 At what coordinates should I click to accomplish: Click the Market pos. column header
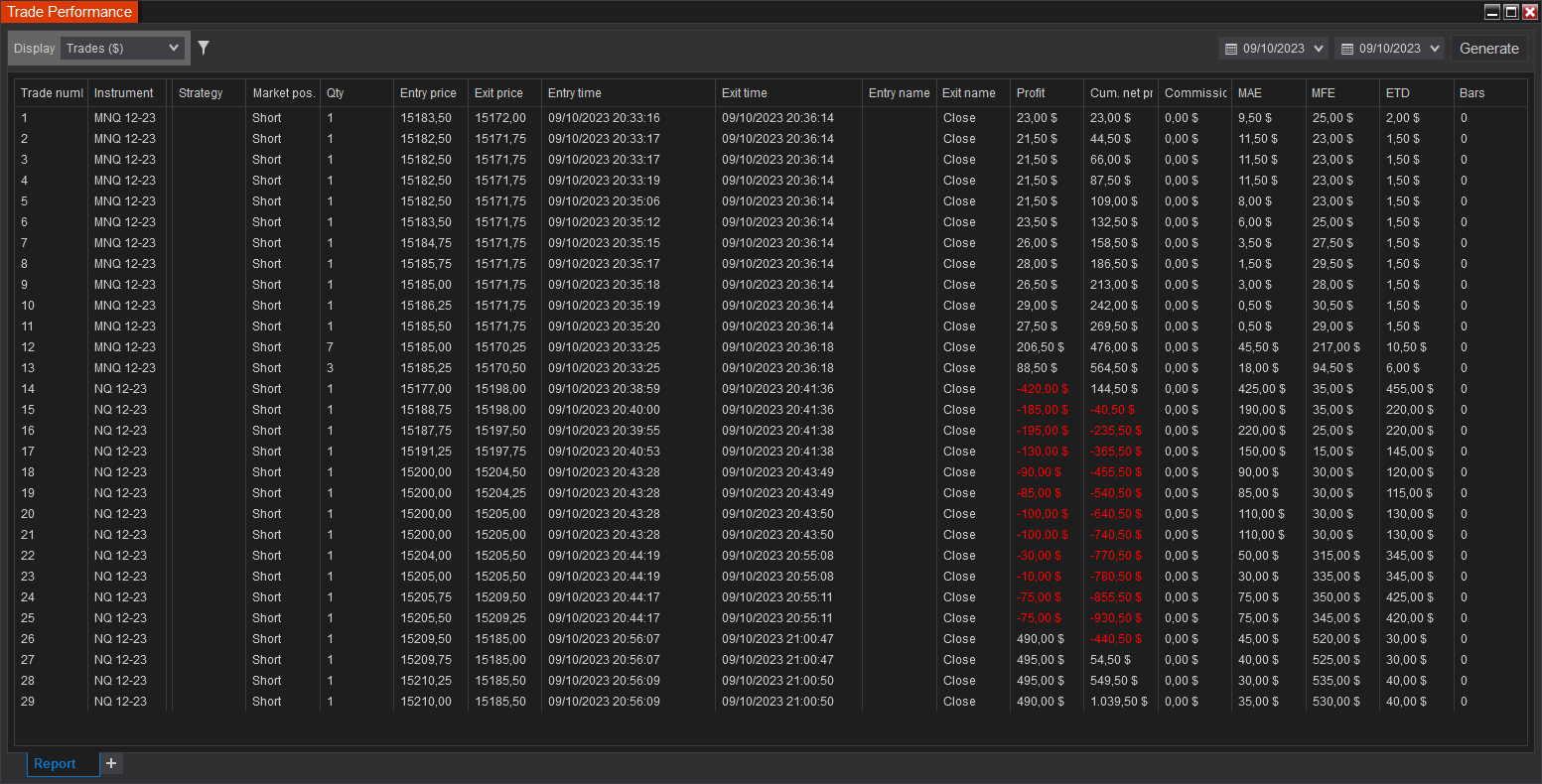(x=283, y=93)
